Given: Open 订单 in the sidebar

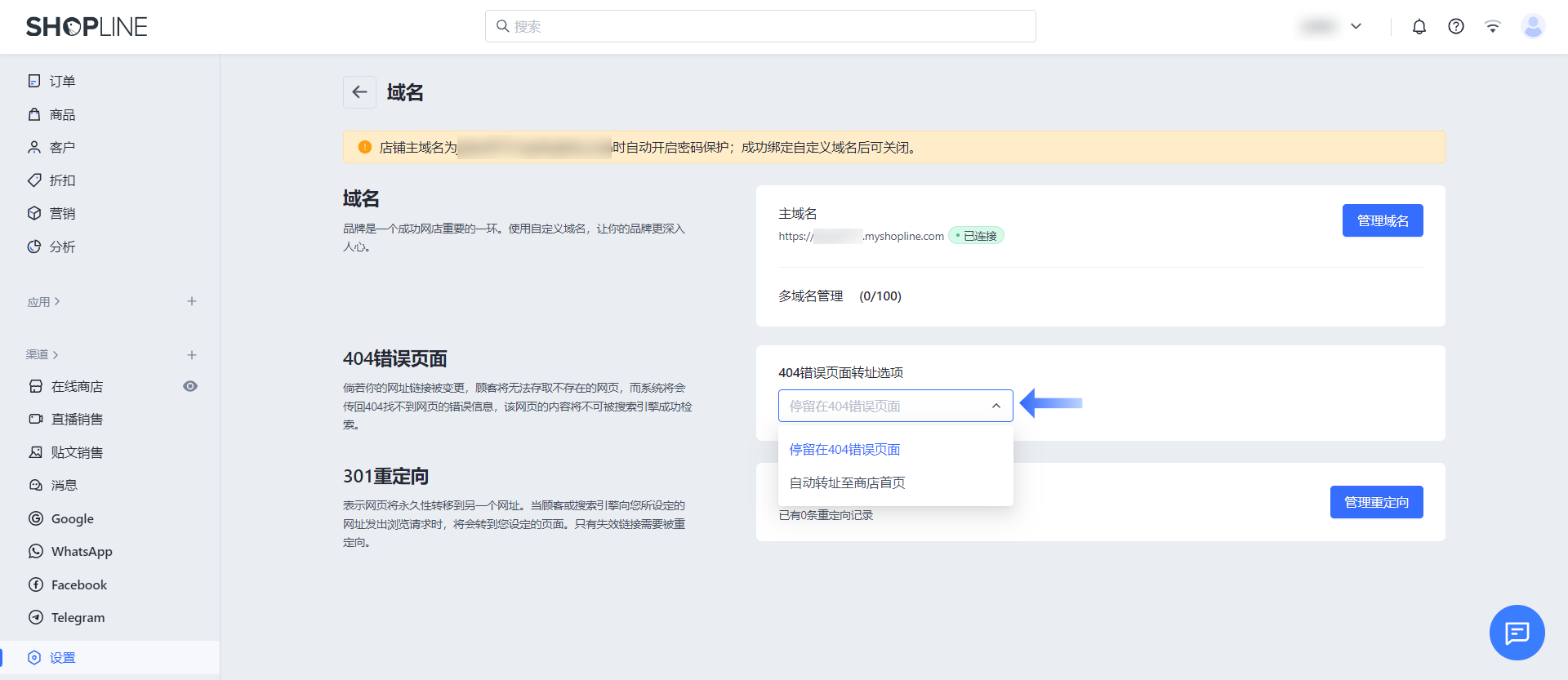Looking at the screenshot, I should [x=62, y=82].
